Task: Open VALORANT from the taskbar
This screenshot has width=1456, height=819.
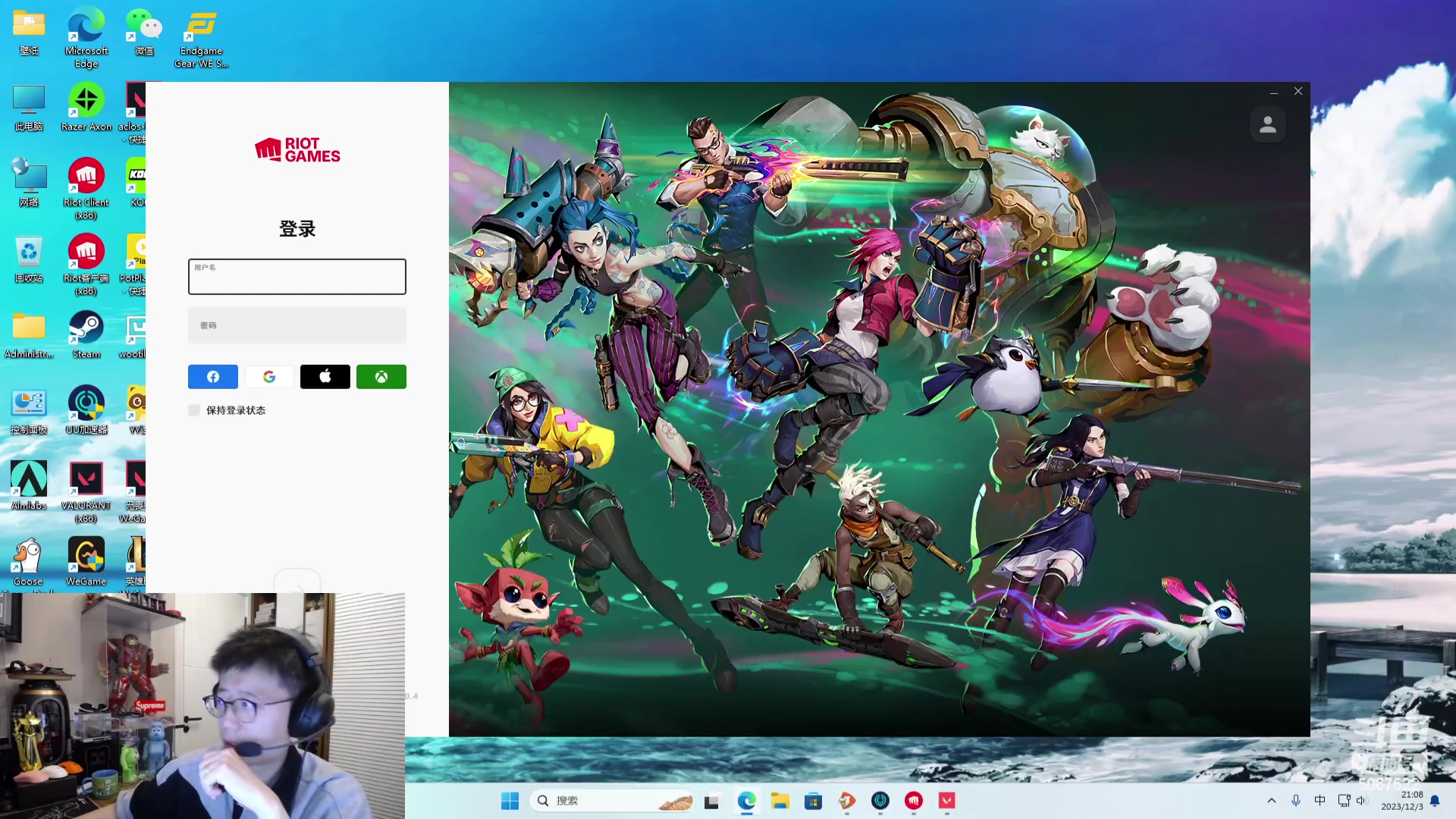Action: [x=947, y=801]
